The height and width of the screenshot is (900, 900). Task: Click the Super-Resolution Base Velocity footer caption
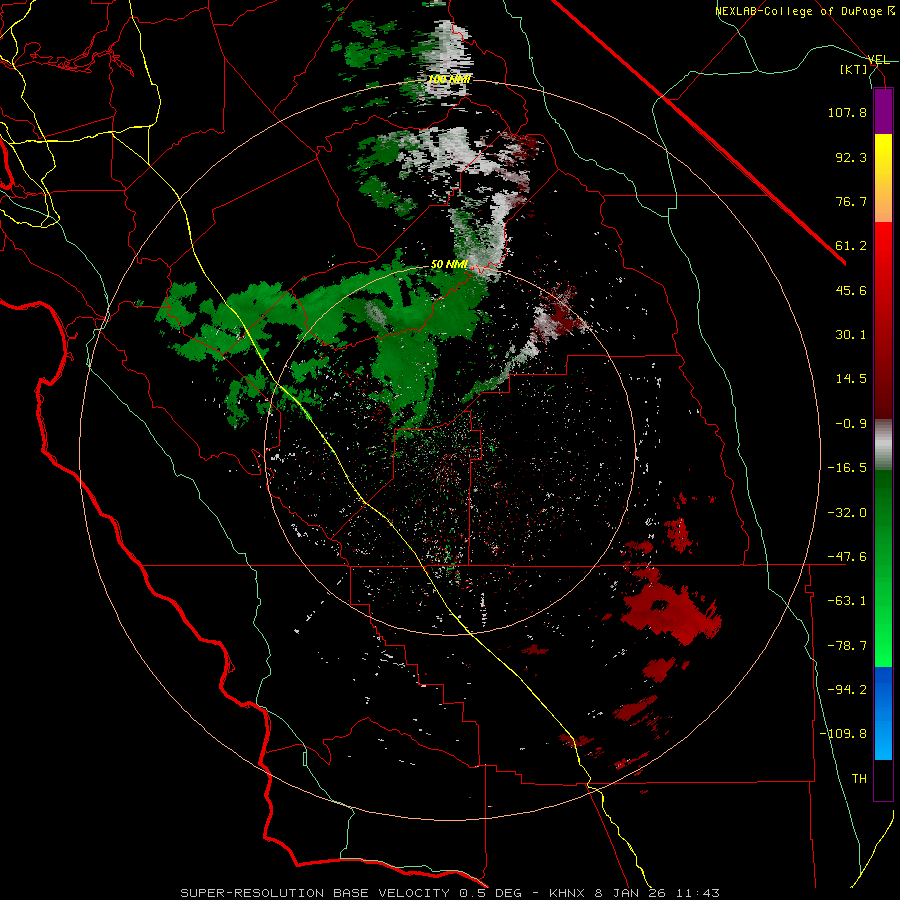pyautogui.click(x=449, y=893)
